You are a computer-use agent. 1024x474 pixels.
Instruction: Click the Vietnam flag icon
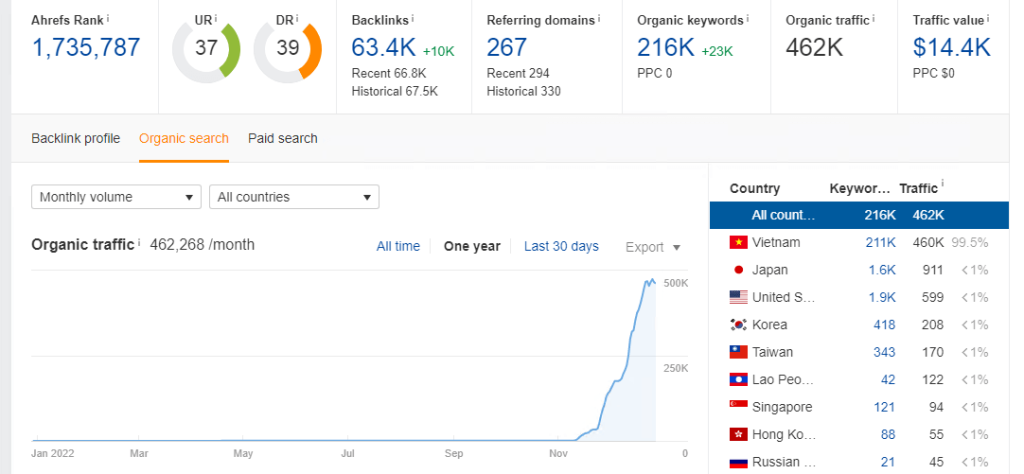[x=738, y=242]
